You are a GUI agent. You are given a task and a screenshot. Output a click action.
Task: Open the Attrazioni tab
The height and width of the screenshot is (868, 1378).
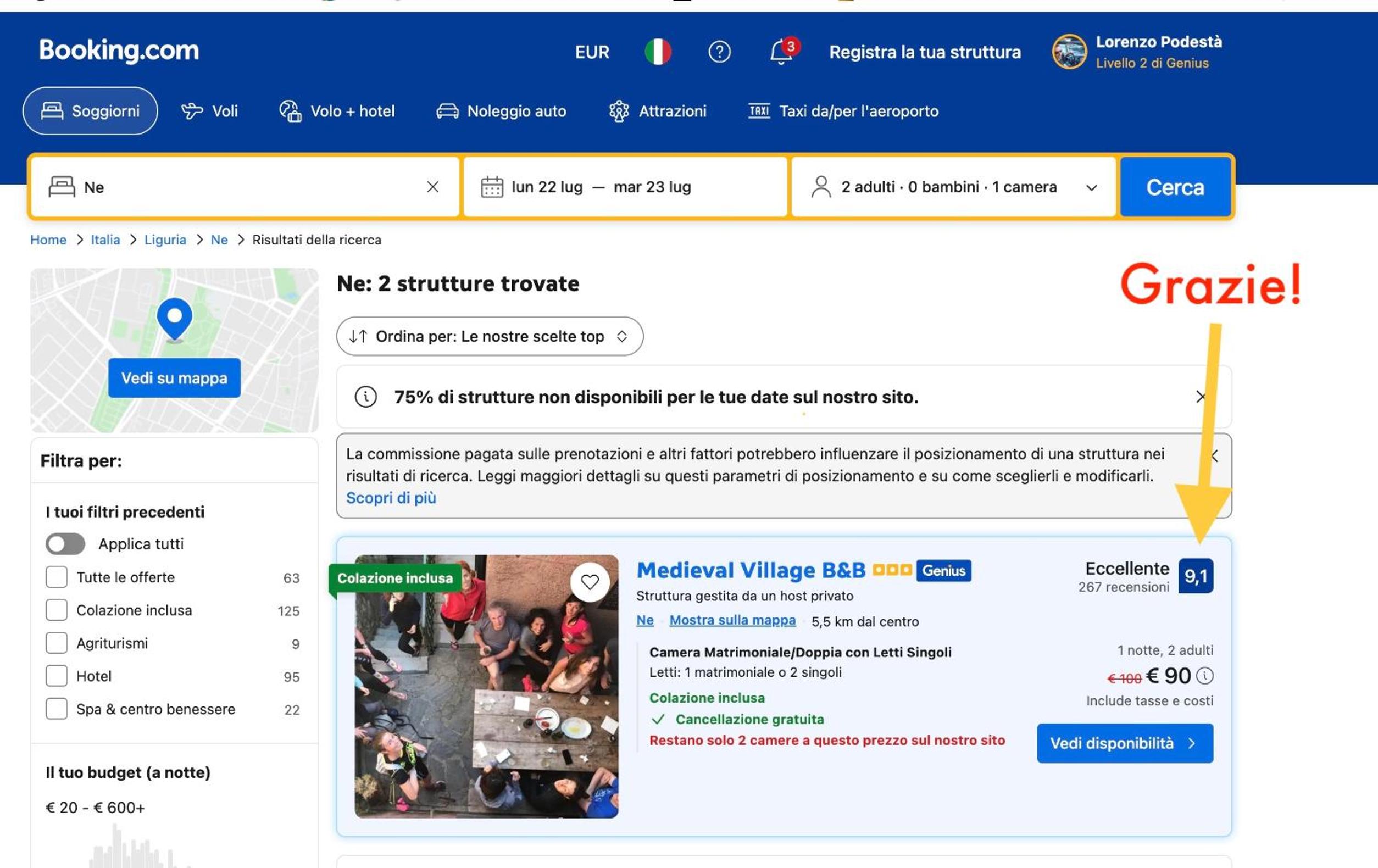coord(658,111)
